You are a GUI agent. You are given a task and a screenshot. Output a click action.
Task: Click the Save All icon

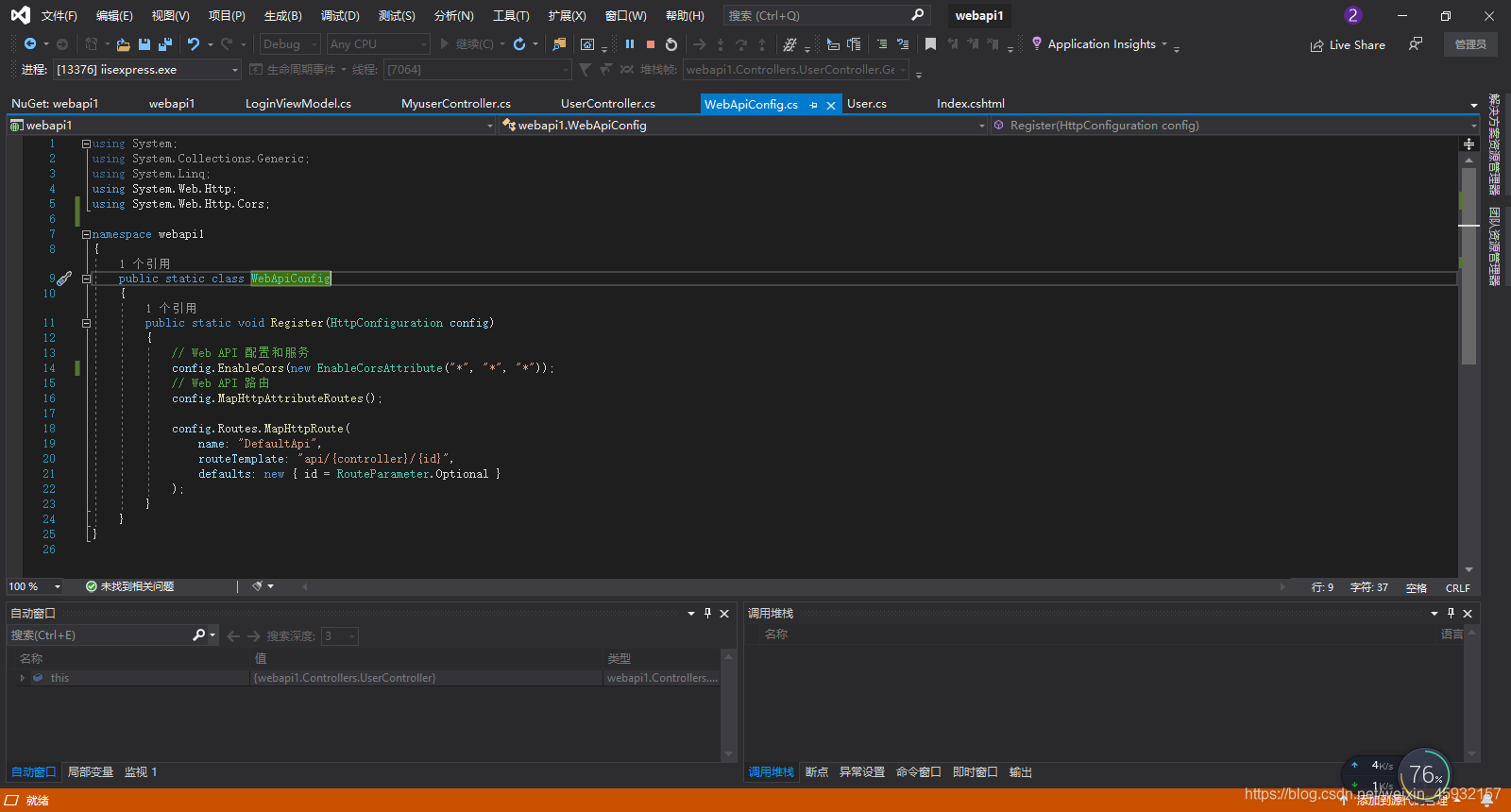[165, 44]
